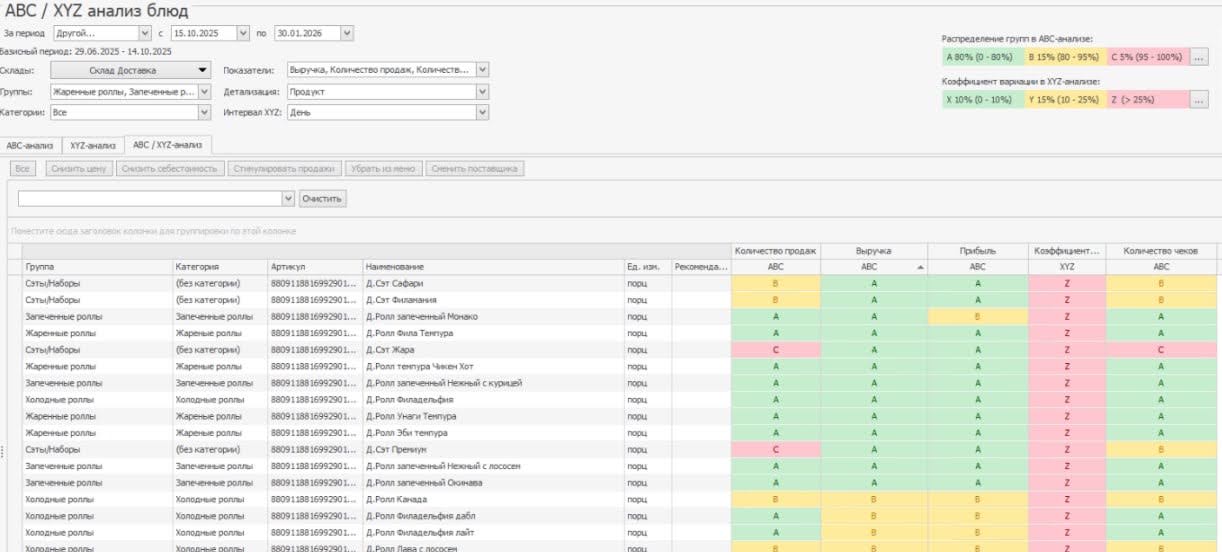Image resolution: width=1222 pixels, height=552 pixels.
Task: Switch to the ABC-анализ tab
Action: (30, 146)
